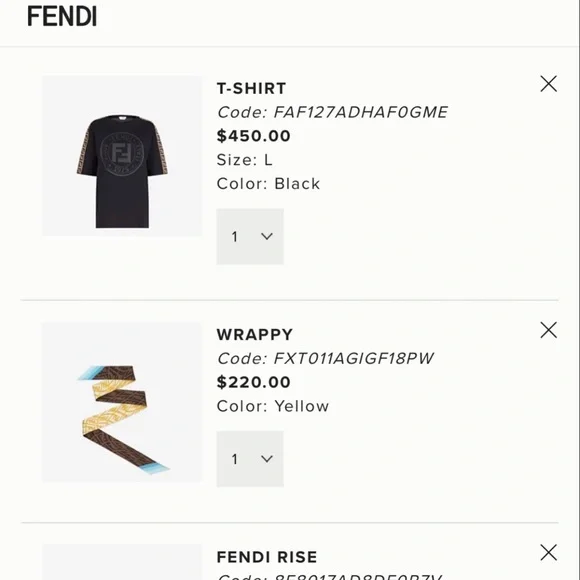This screenshot has height=580, width=580.
Task: Open the WRAPPY quantity dropdown
Action: tap(250, 459)
